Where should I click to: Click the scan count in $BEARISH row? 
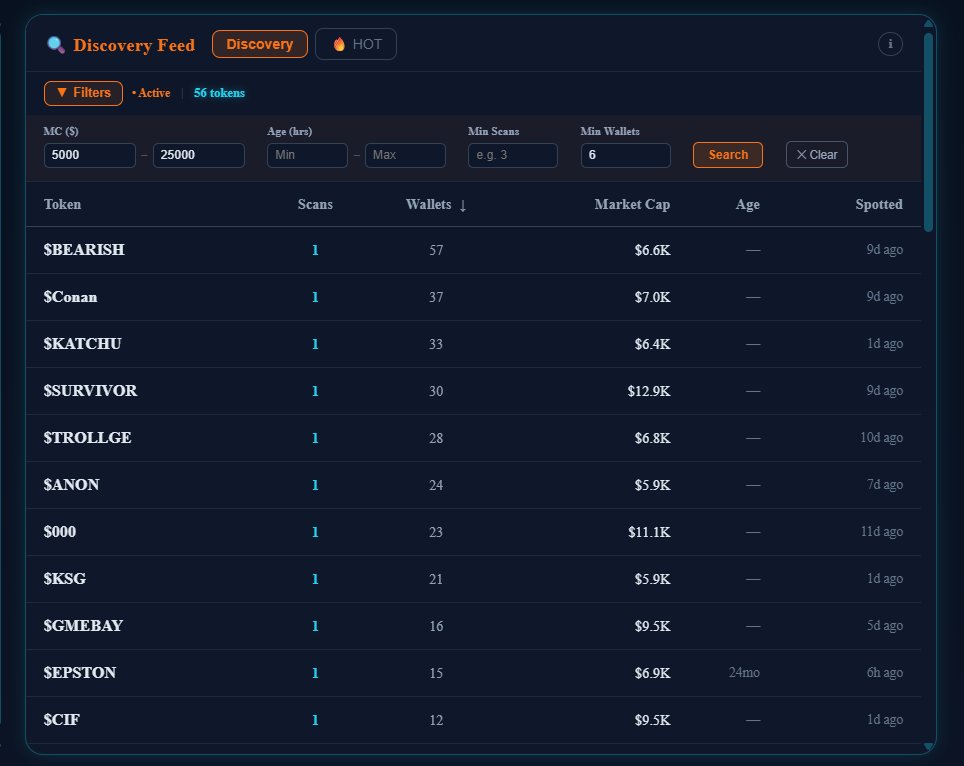315,250
